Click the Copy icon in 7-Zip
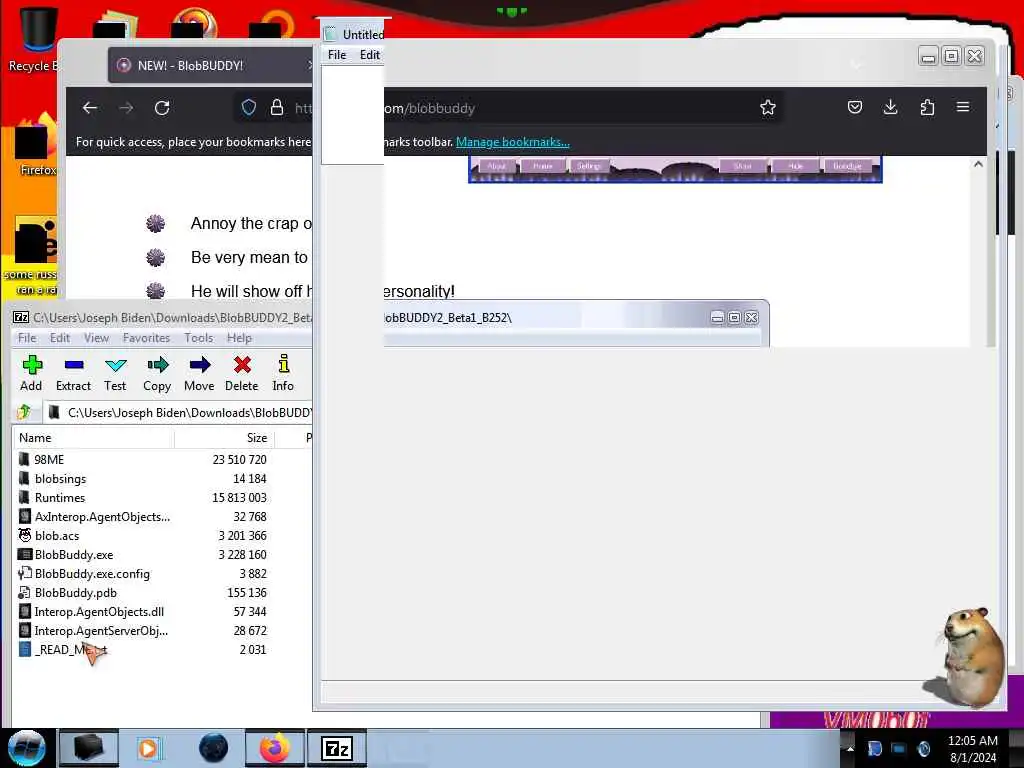This screenshot has width=1024, height=768. click(x=157, y=373)
